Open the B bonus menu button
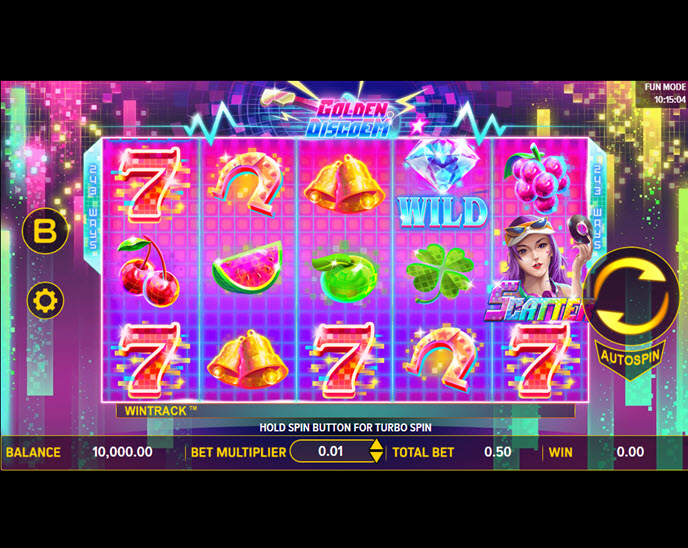The height and width of the screenshot is (548, 688). coord(45,231)
